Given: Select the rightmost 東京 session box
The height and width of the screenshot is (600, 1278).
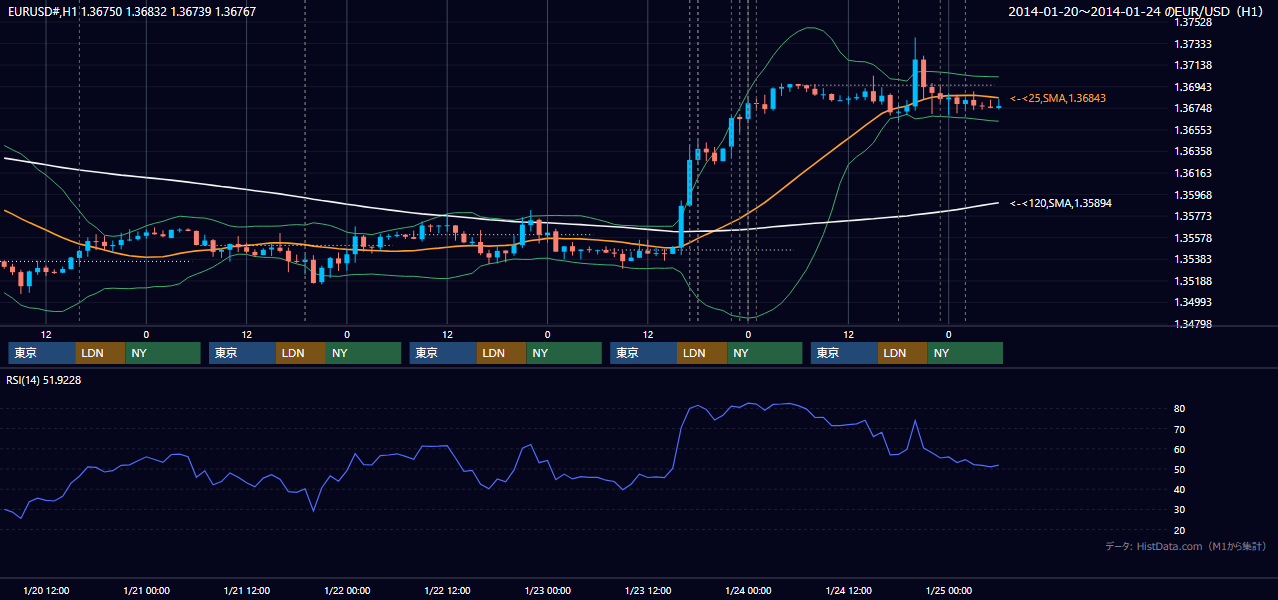Looking at the screenshot, I should click(x=844, y=353).
